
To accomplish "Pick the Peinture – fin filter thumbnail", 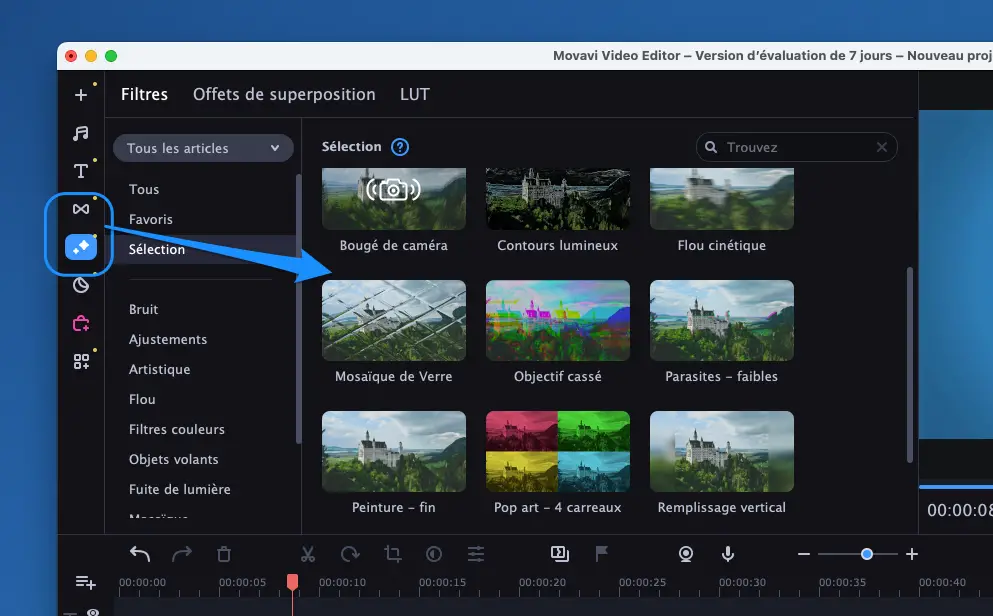I will point(394,451).
